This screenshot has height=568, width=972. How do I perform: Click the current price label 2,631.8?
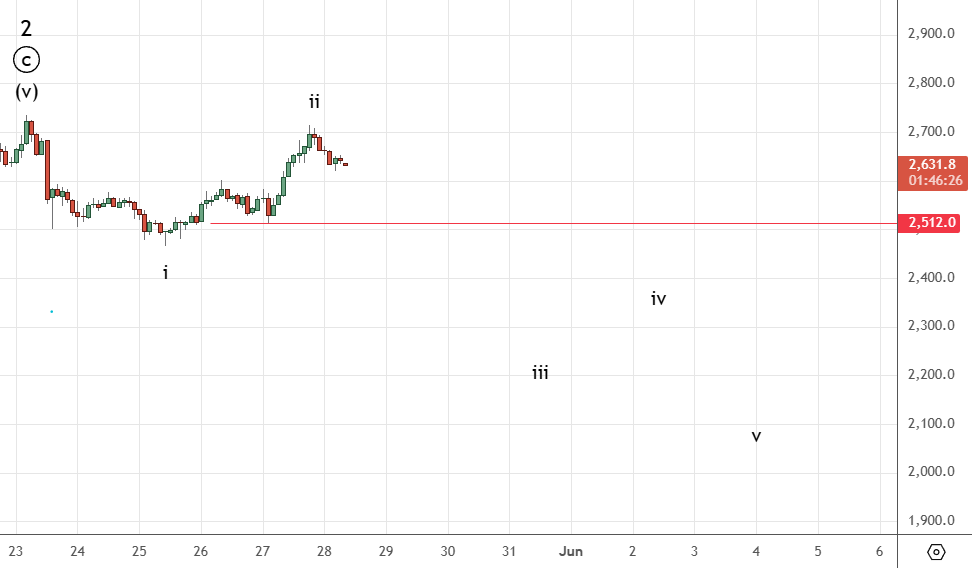pyautogui.click(x=933, y=164)
